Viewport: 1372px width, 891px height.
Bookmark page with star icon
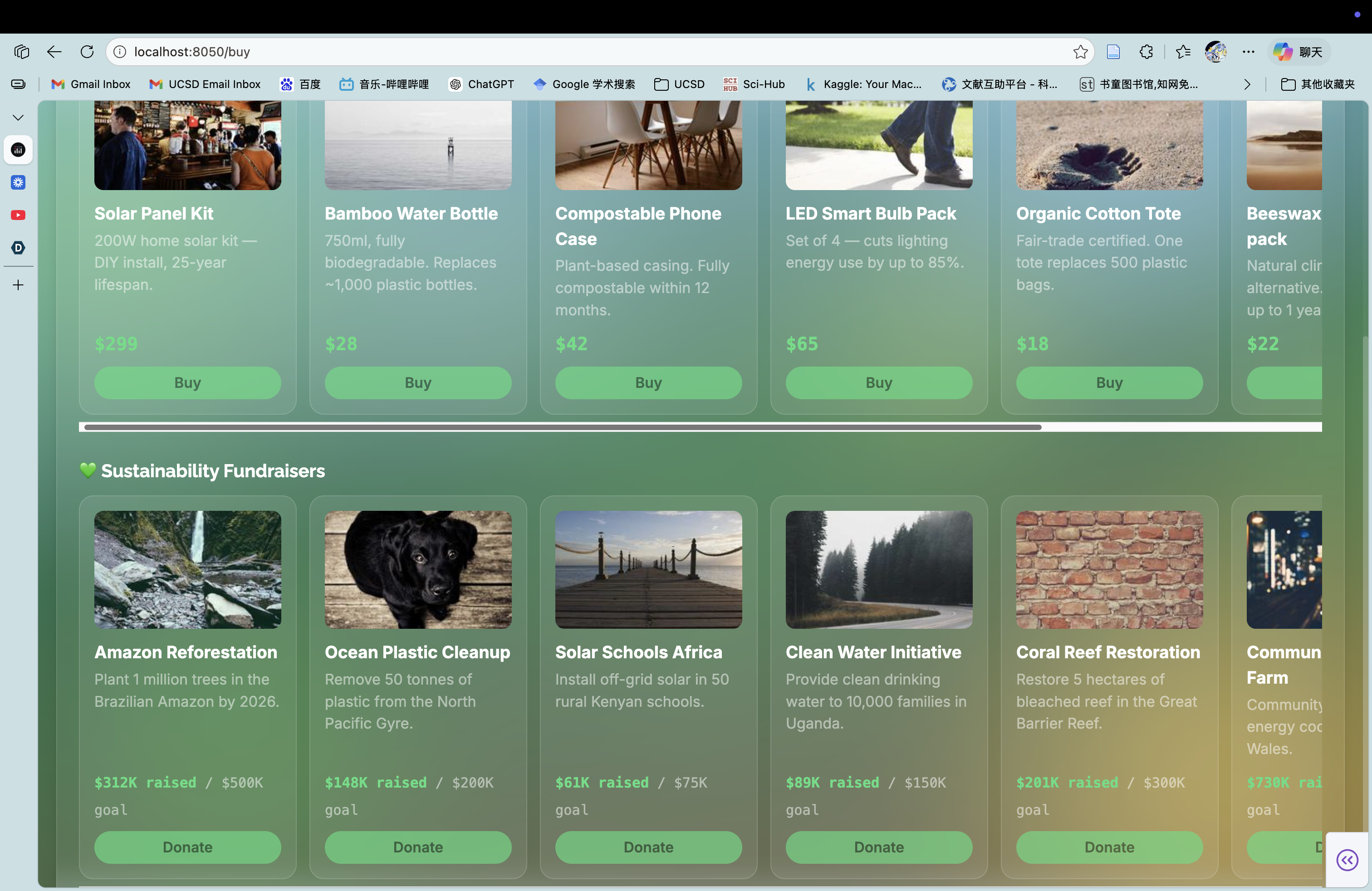tap(1080, 52)
